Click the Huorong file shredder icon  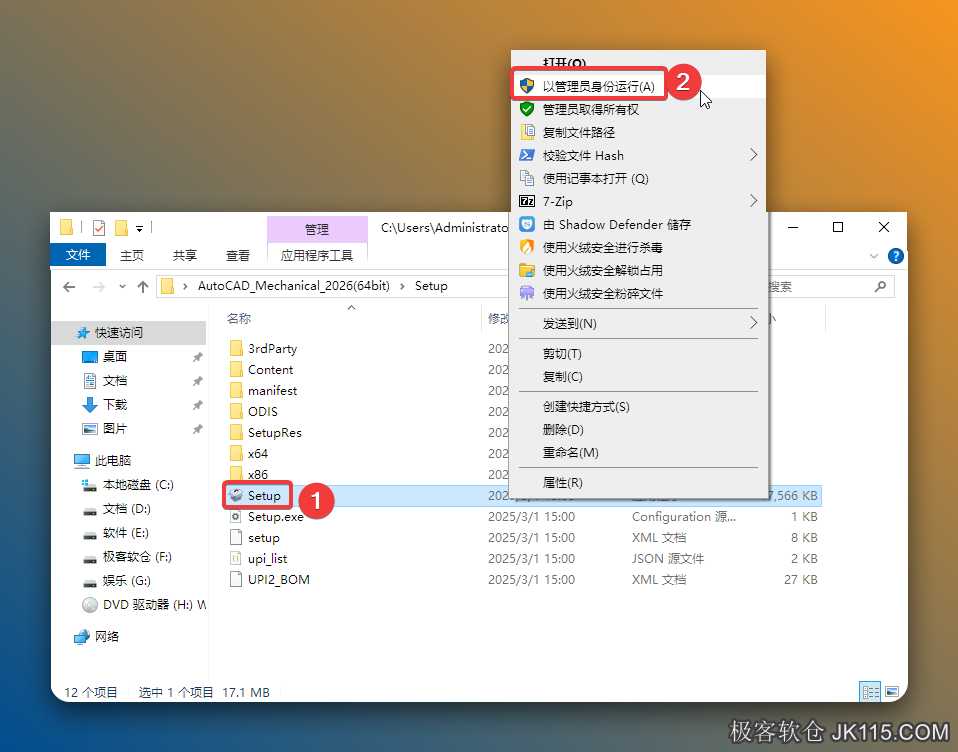(x=527, y=293)
